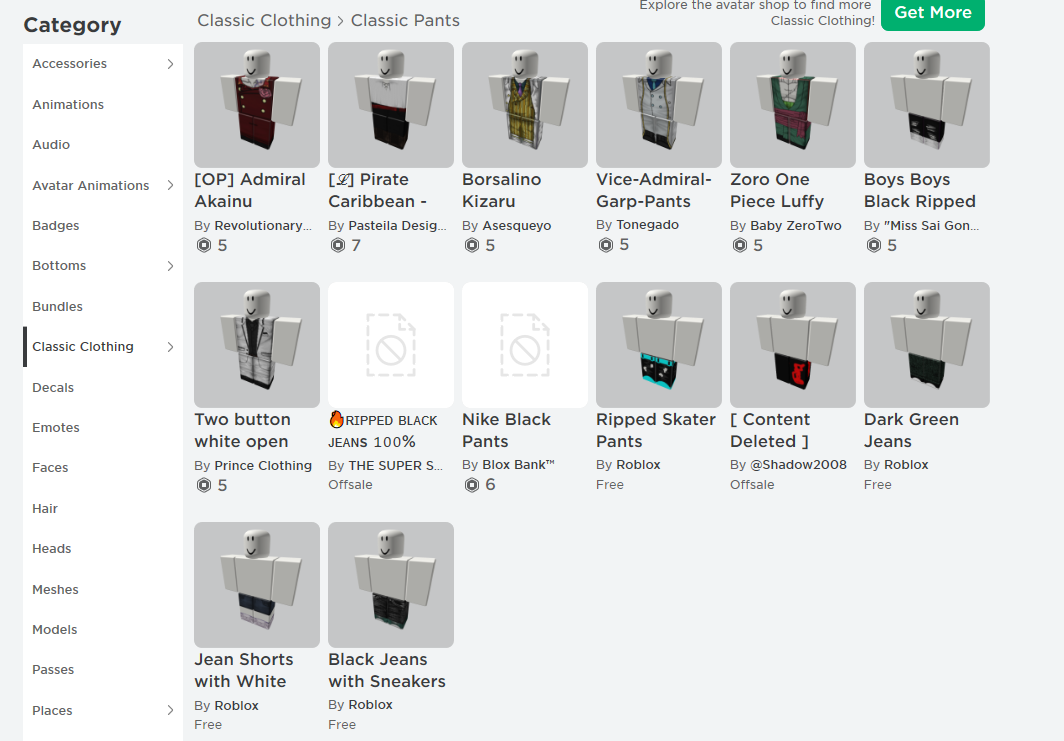
Task: Select the Decals category
Action: point(53,387)
